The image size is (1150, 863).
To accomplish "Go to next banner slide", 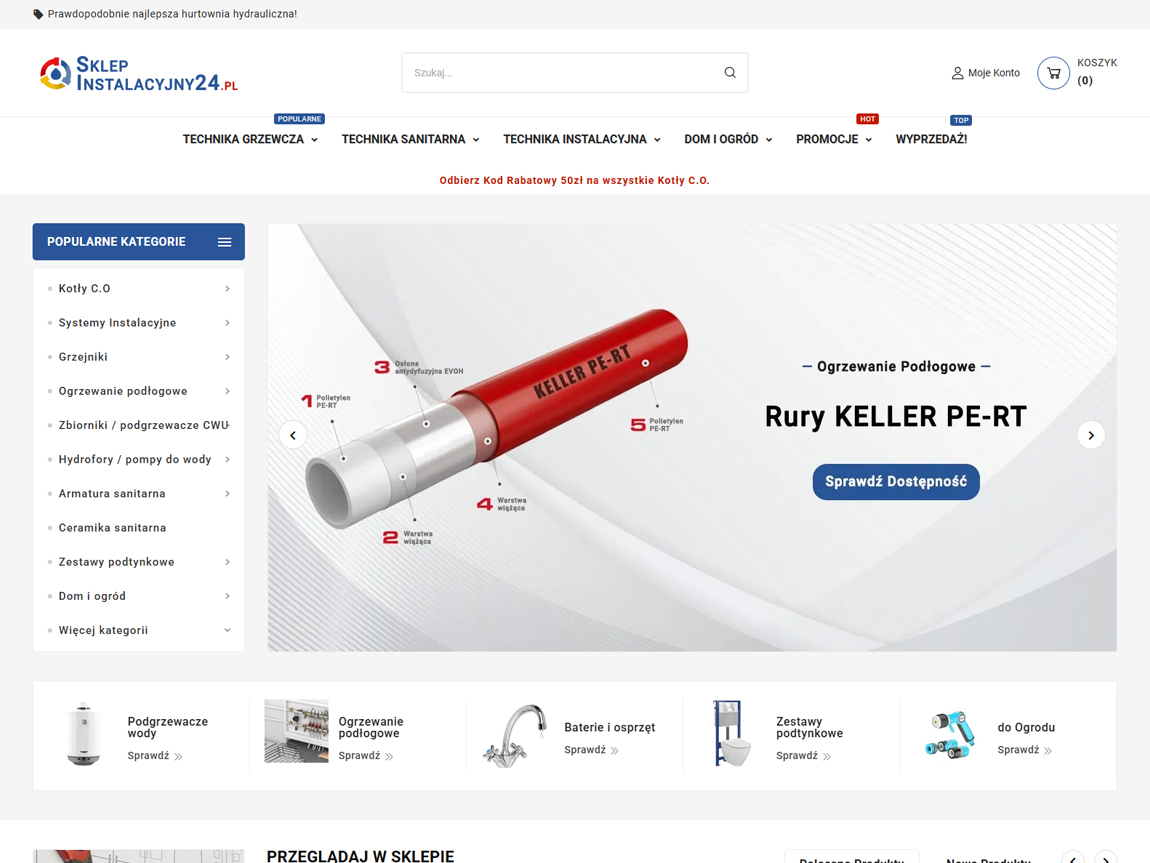I will [x=1091, y=436].
